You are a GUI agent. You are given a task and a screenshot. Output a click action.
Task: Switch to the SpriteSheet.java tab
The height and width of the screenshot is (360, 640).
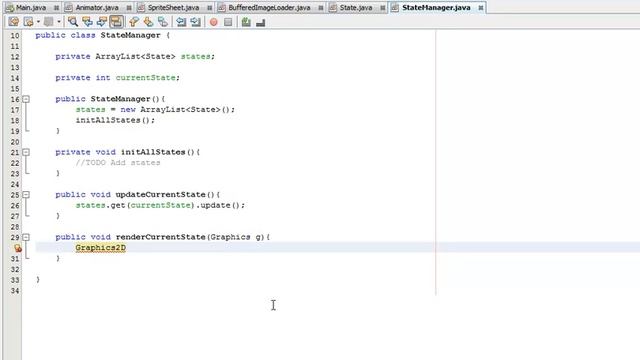[173, 8]
